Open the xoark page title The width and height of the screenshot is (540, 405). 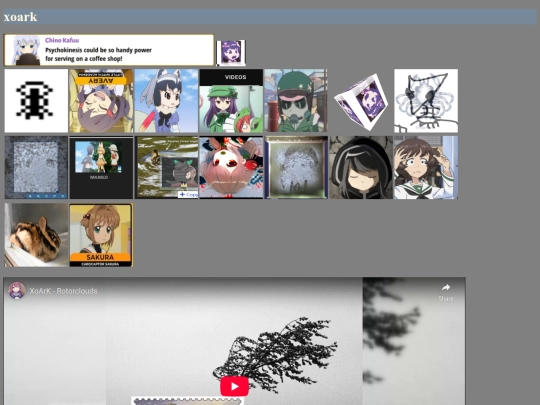(20, 17)
